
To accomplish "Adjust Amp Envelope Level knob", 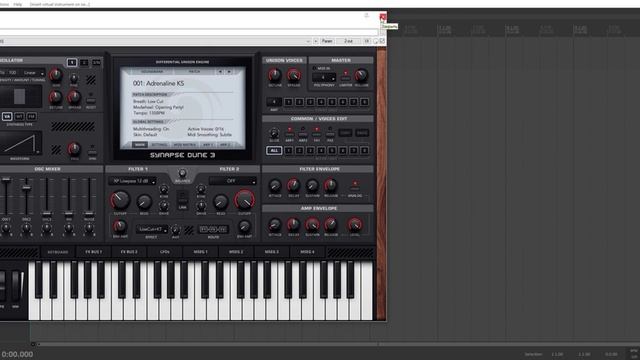I will tap(354, 225).
